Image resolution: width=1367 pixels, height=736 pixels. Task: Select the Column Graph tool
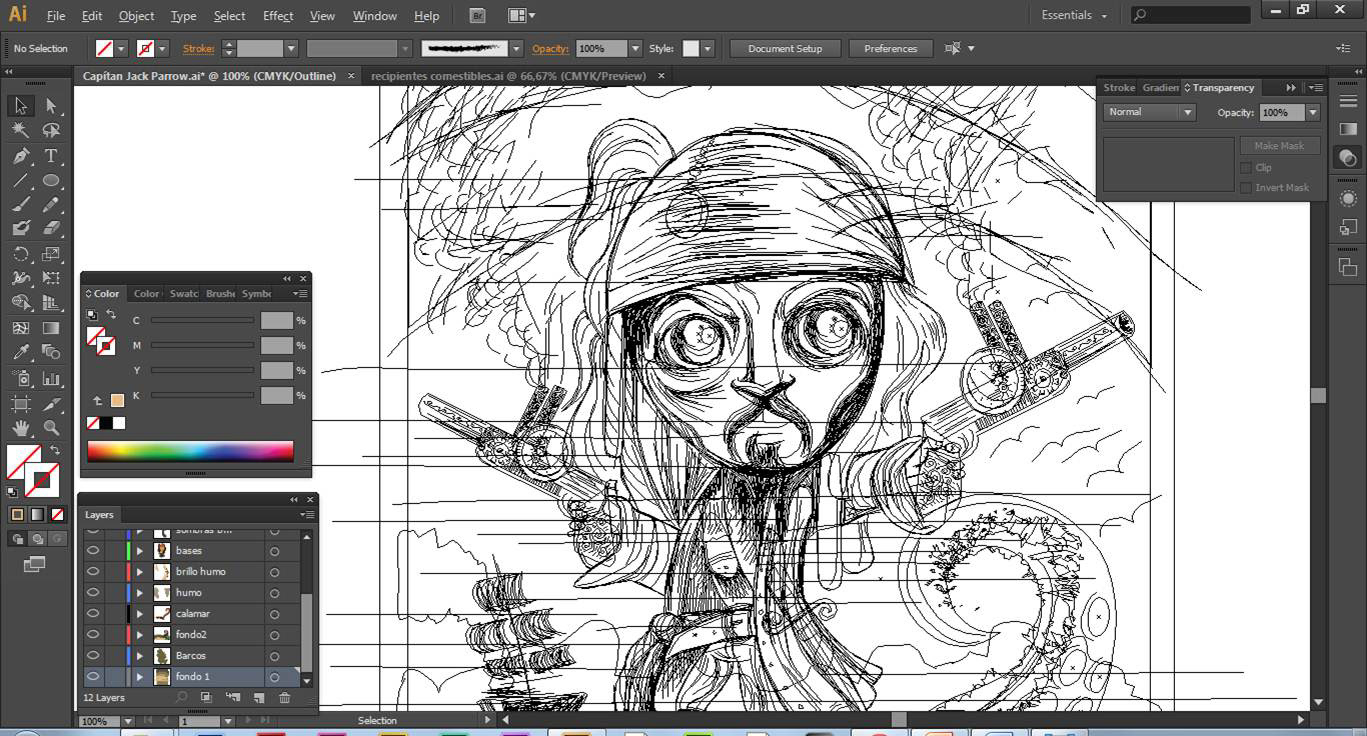click(51, 378)
